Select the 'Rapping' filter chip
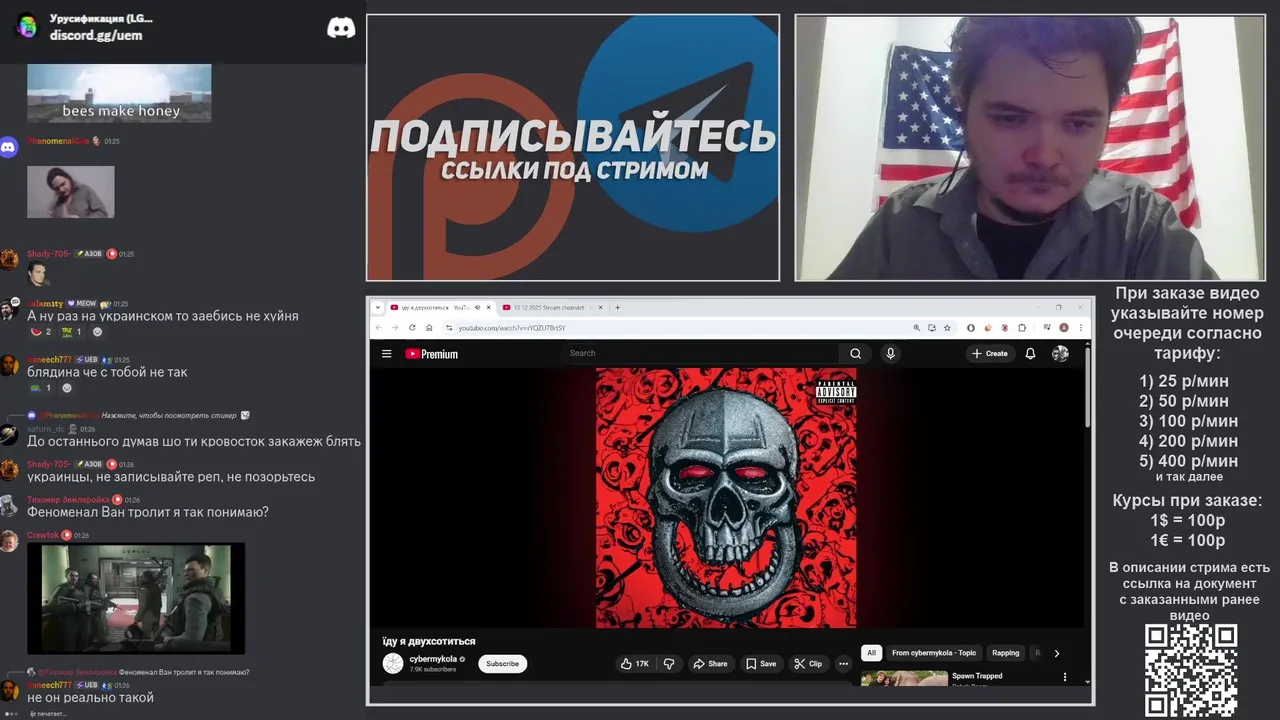 pyautogui.click(x=1005, y=653)
